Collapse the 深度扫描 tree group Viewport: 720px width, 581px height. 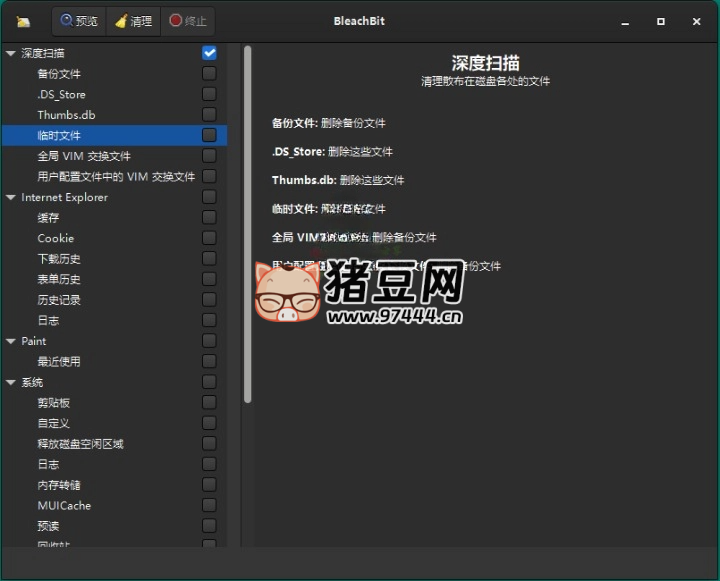10,53
